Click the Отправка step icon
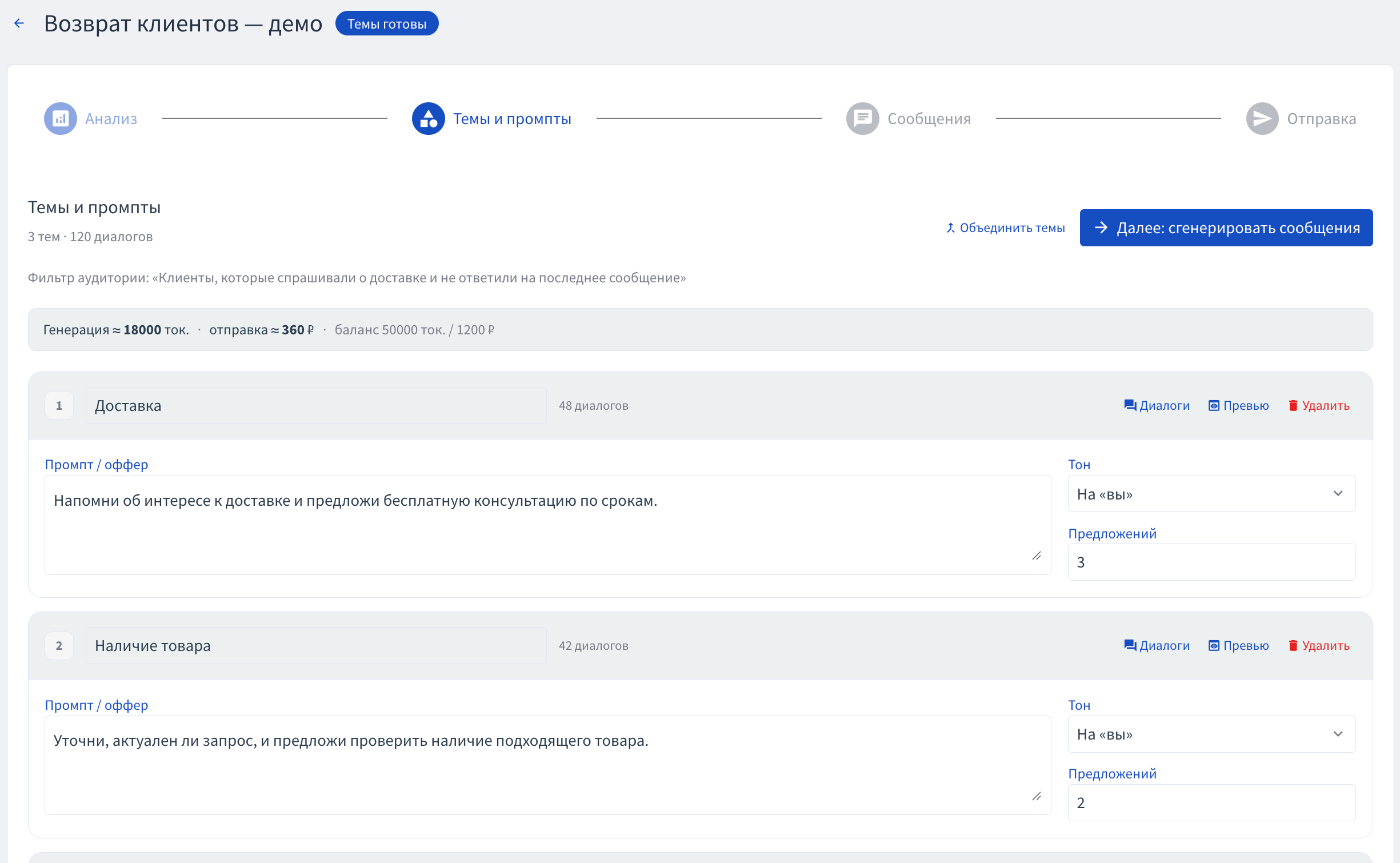Image resolution: width=1400 pixels, height=863 pixels. (1262, 118)
